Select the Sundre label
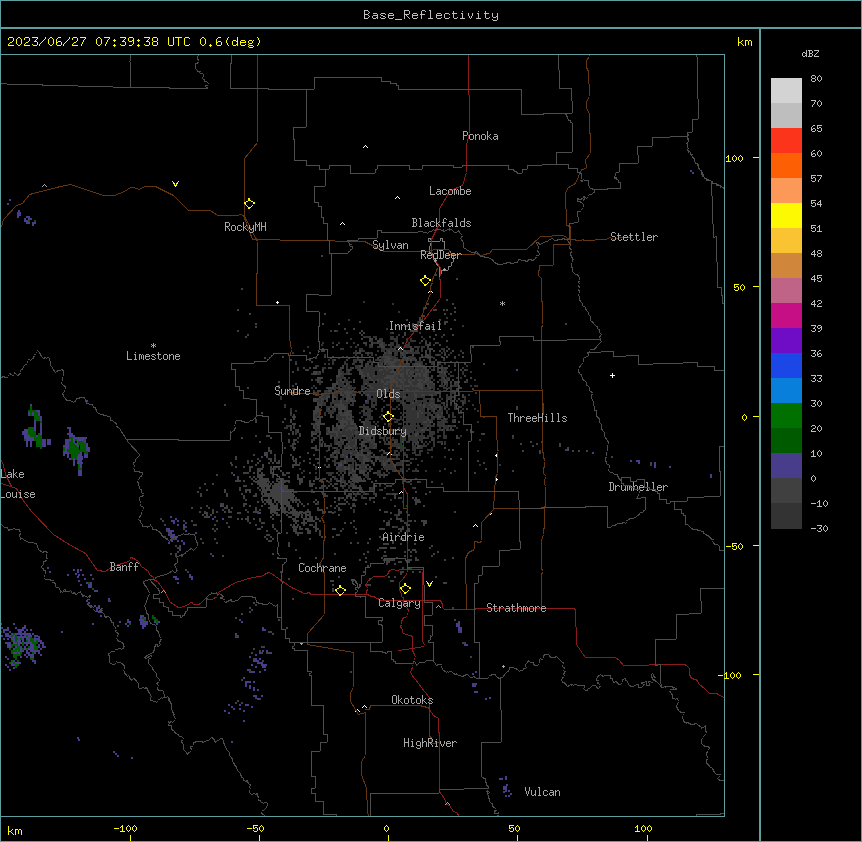 tap(292, 391)
